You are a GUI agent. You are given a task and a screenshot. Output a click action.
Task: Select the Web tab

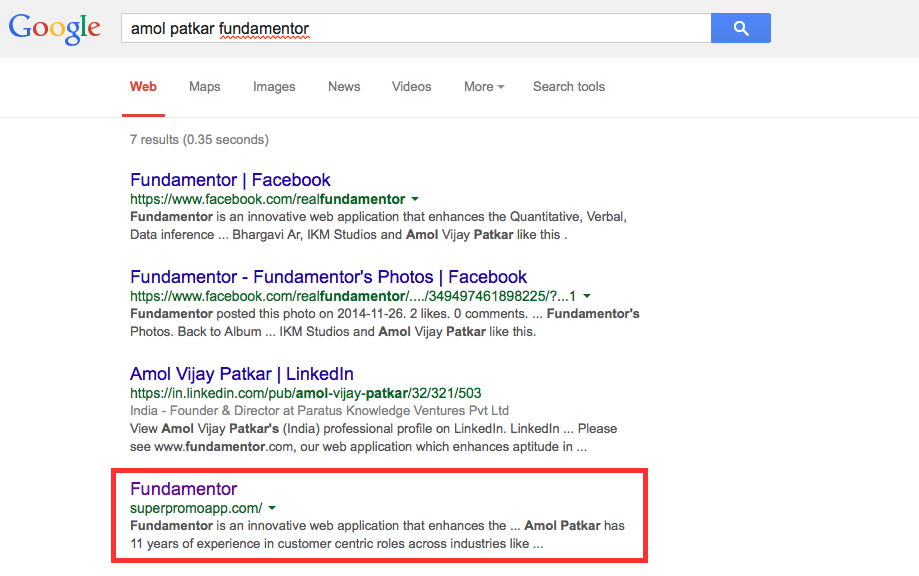coord(143,87)
